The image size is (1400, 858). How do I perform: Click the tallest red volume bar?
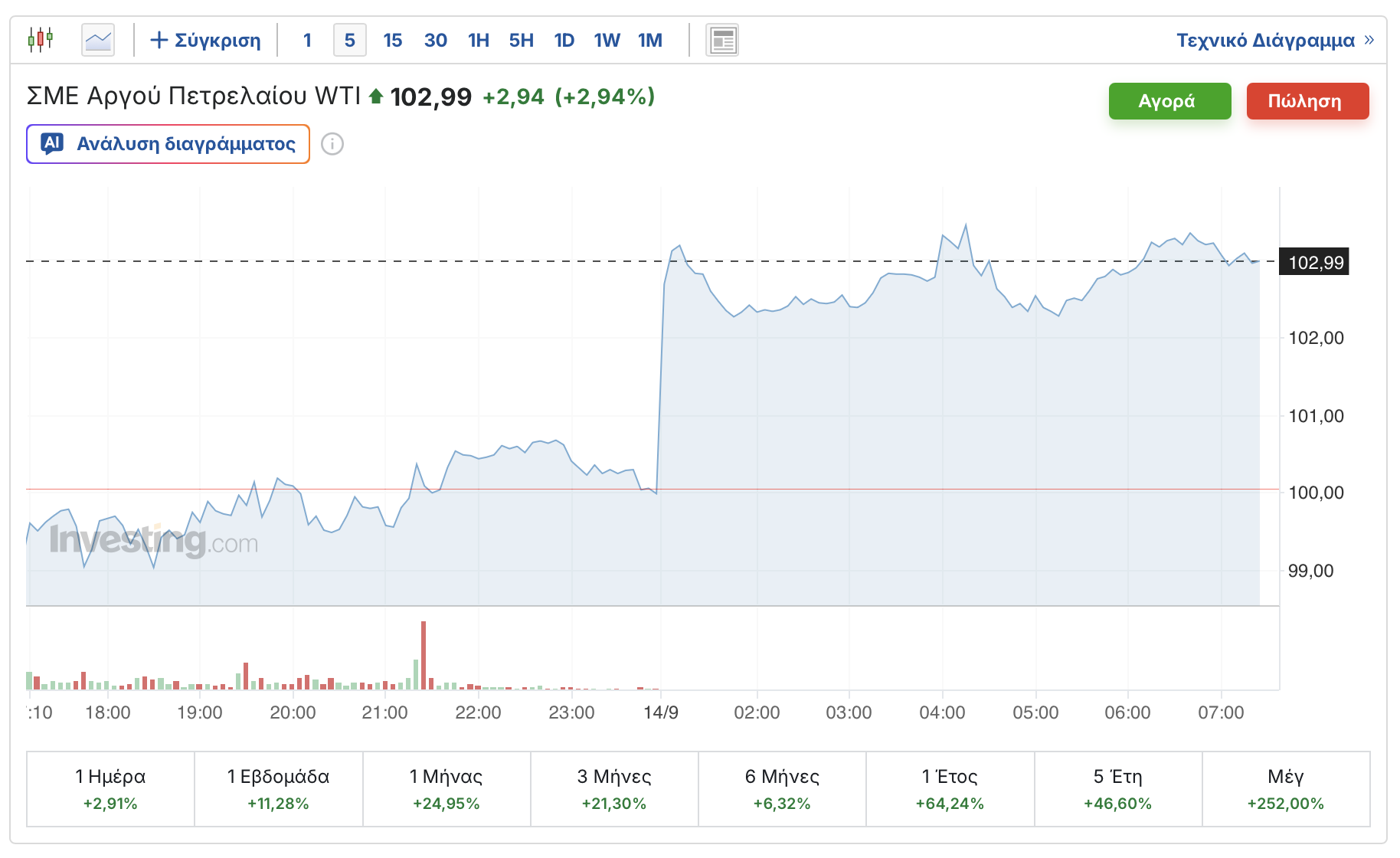coord(424,656)
